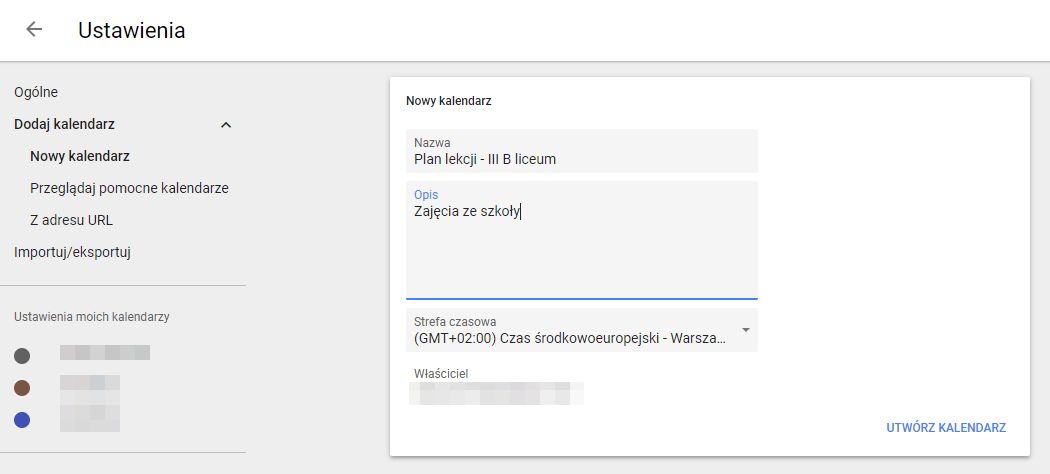Select the blue calendar color dot
Screen dimensions: 1050x474
[22, 420]
